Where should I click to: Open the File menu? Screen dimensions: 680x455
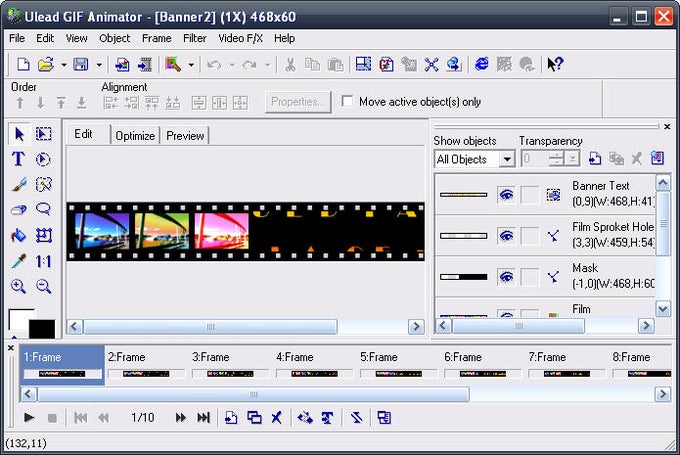17,38
